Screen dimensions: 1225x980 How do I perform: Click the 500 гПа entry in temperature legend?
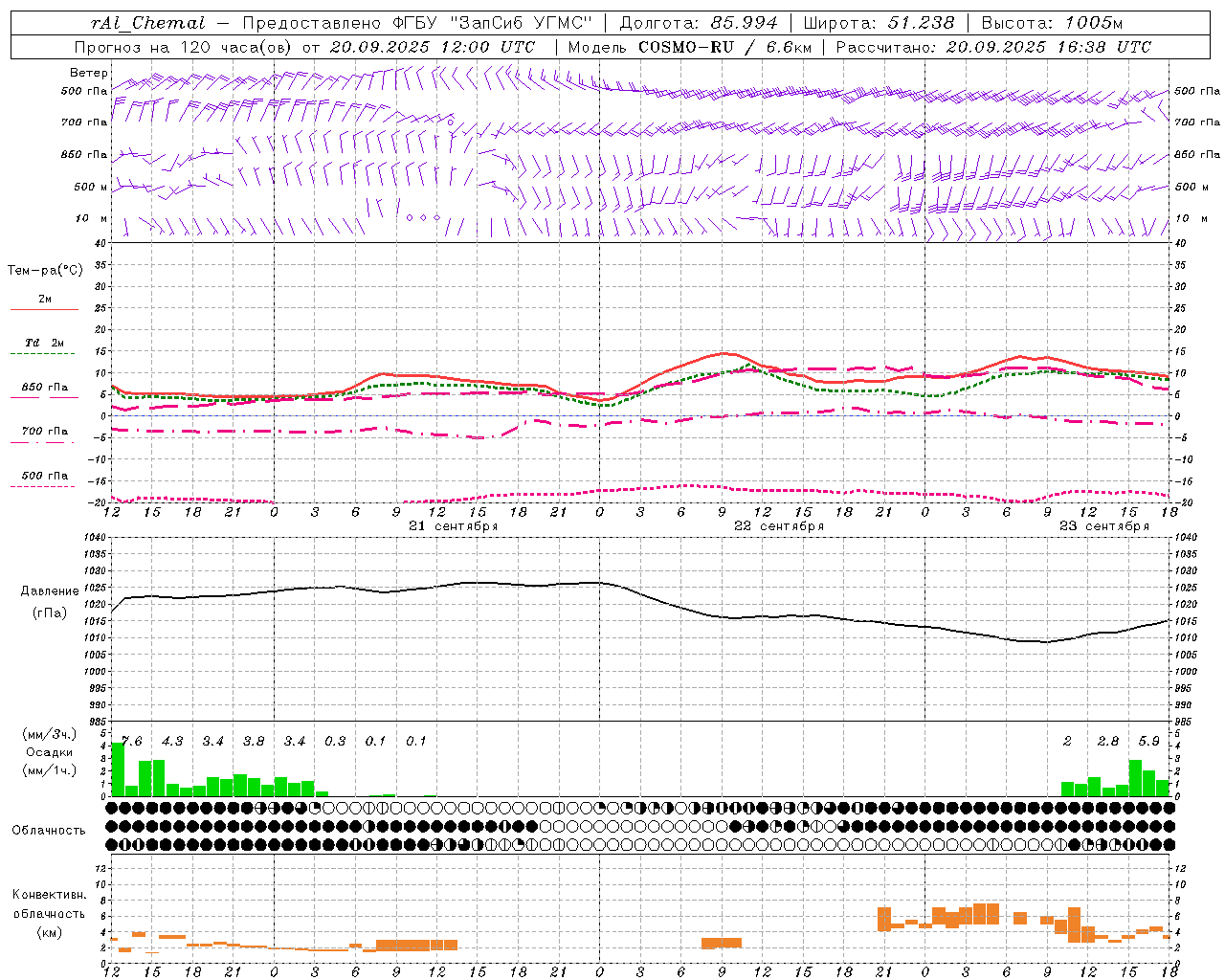[45, 476]
